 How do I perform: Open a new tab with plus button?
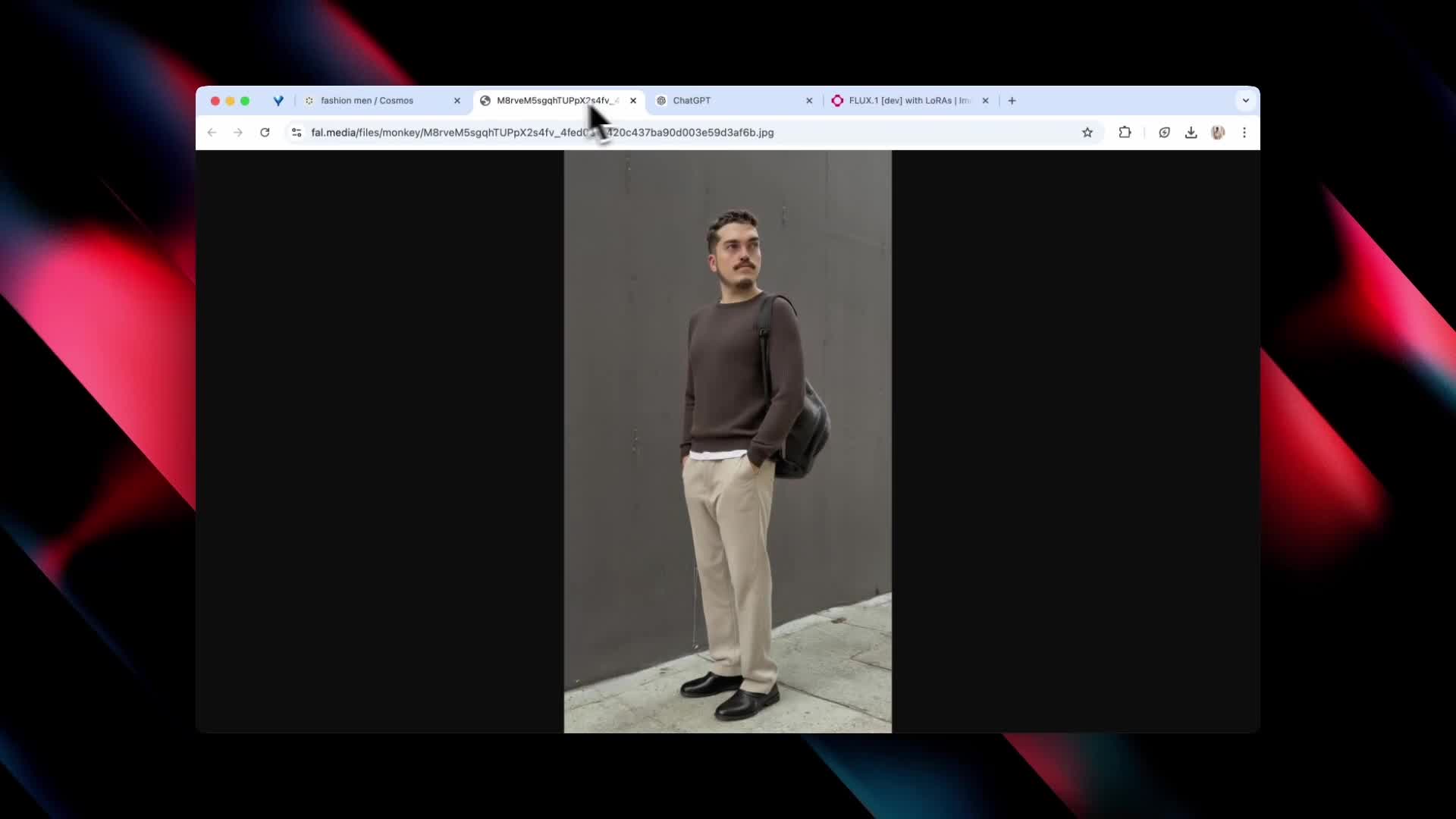tap(1012, 101)
